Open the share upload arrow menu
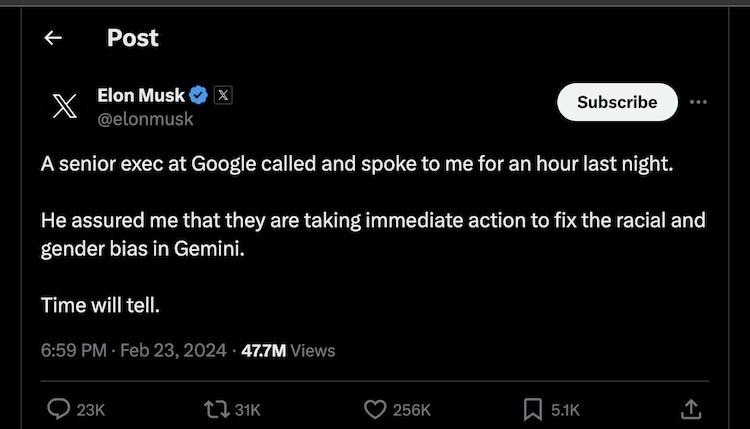750x429 pixels. pos(690,408)
